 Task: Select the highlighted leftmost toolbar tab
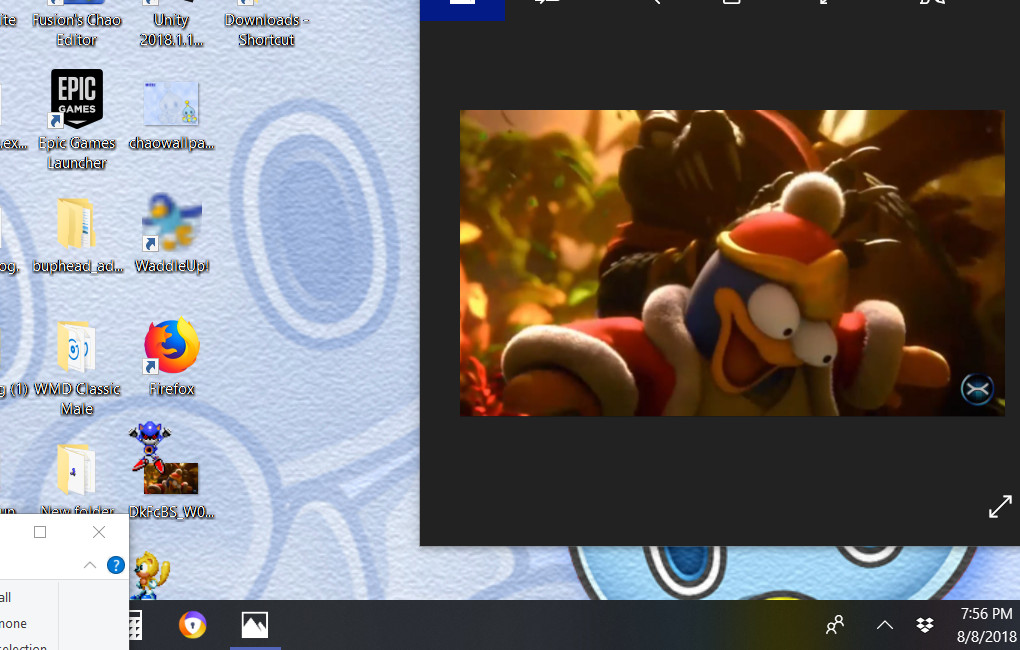tap(462, 8)
